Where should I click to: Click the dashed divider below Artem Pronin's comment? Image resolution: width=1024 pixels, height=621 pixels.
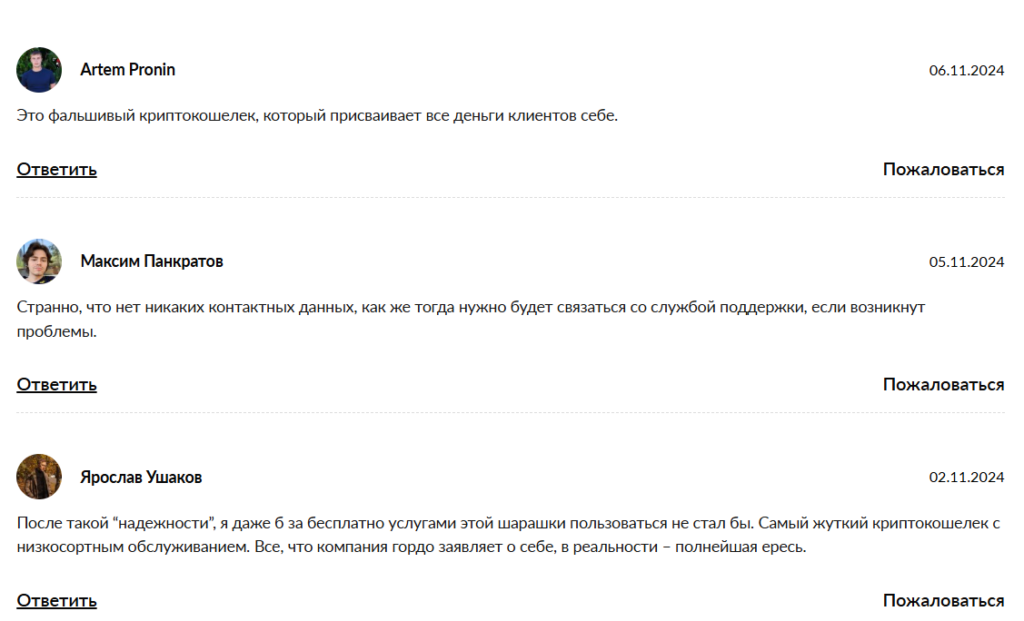[x=510, y=198]
